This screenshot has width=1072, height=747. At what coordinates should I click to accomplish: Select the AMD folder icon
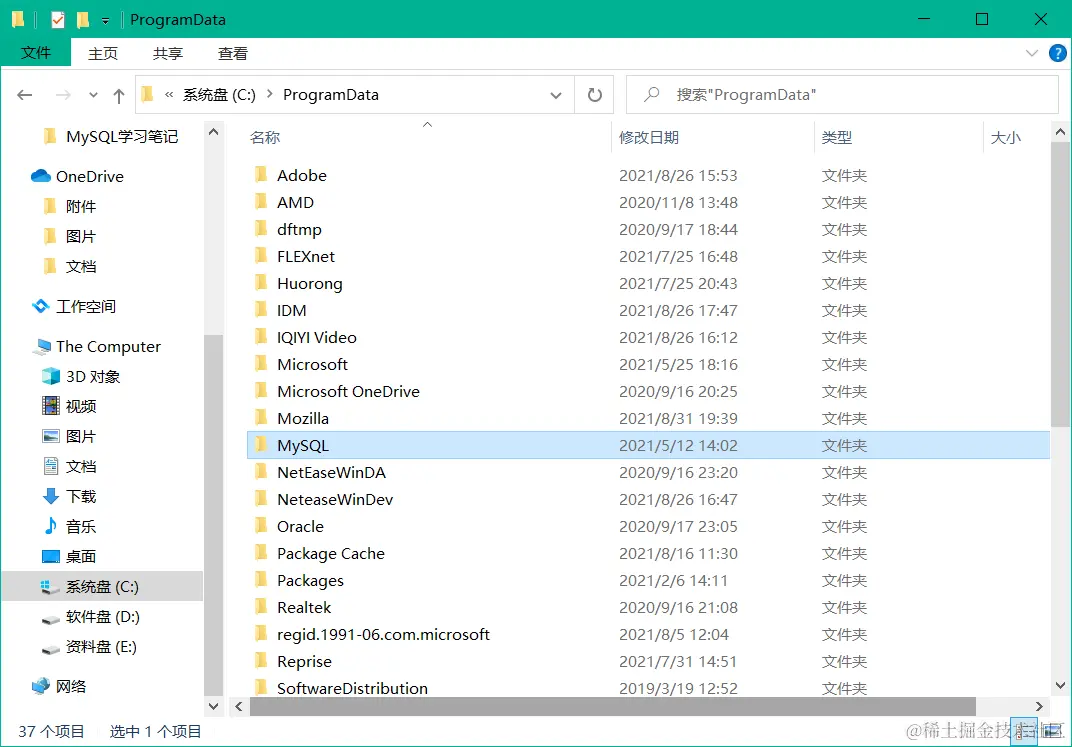260,202
